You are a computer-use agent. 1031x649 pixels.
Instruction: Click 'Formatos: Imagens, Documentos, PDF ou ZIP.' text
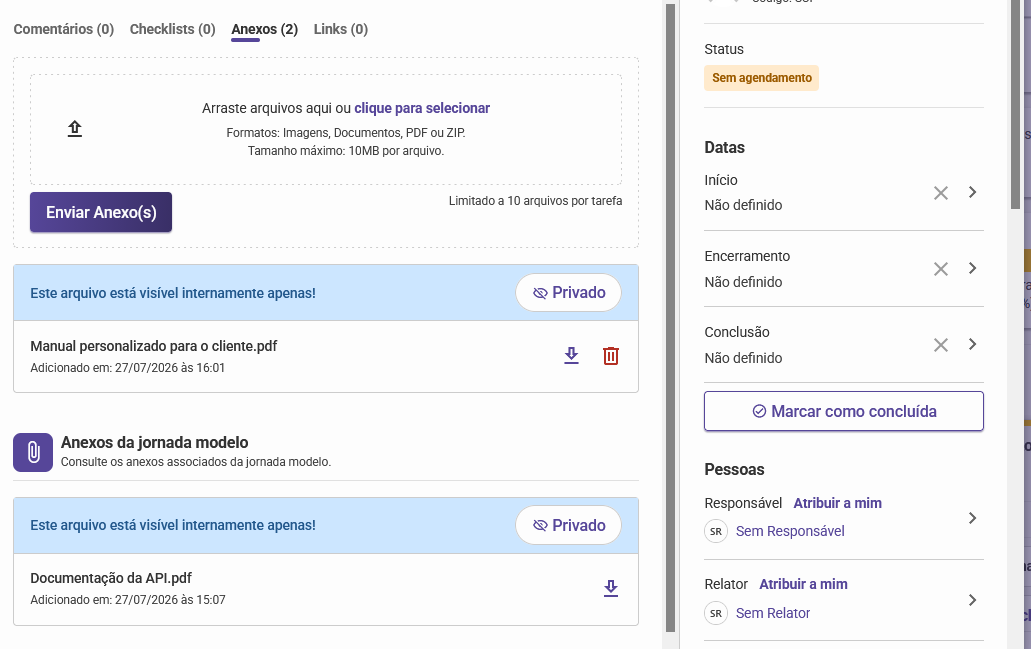pos(346,133)
